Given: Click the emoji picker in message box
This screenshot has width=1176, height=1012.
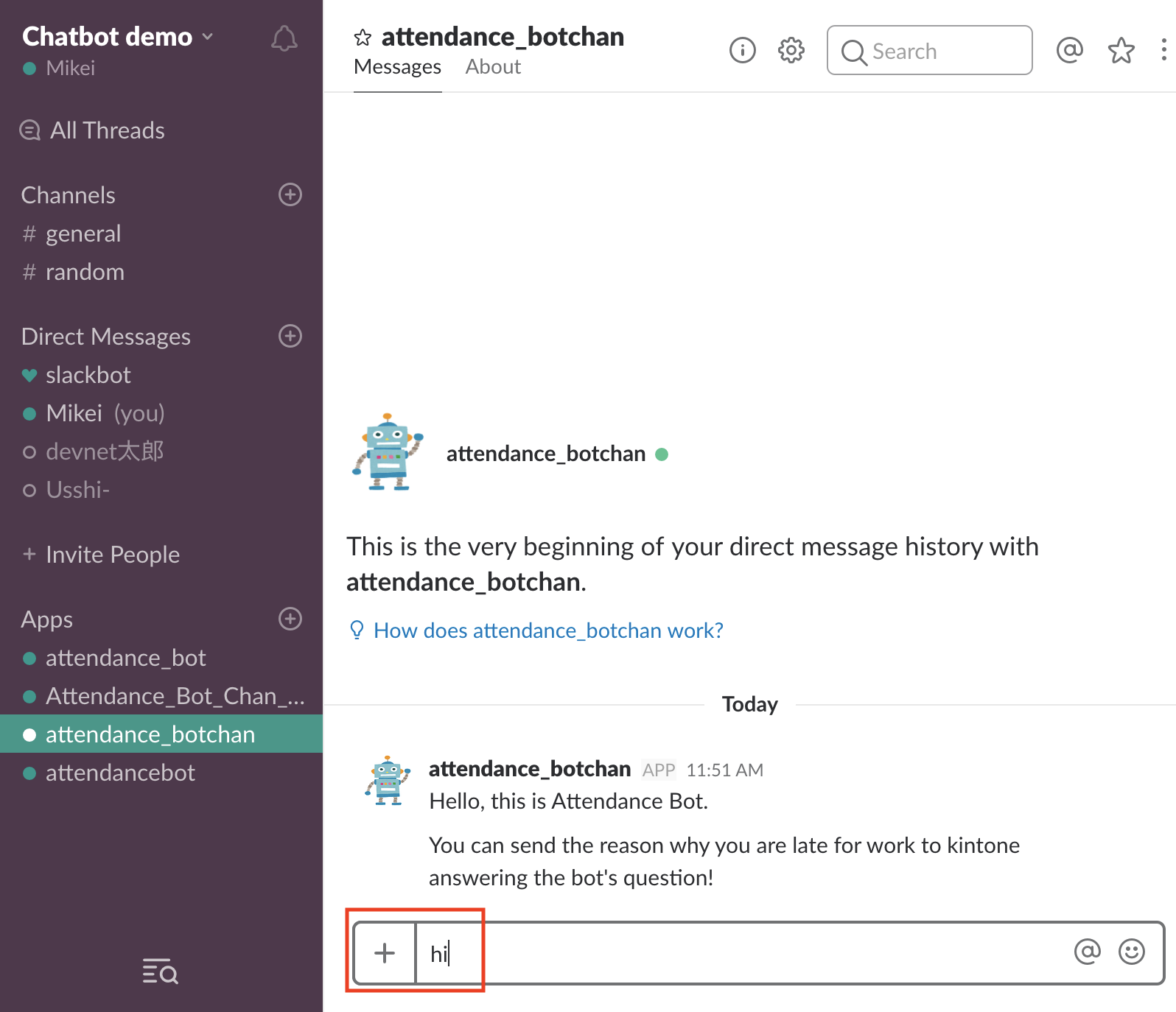Looking at the screenshot, I should click(1131, 952).
